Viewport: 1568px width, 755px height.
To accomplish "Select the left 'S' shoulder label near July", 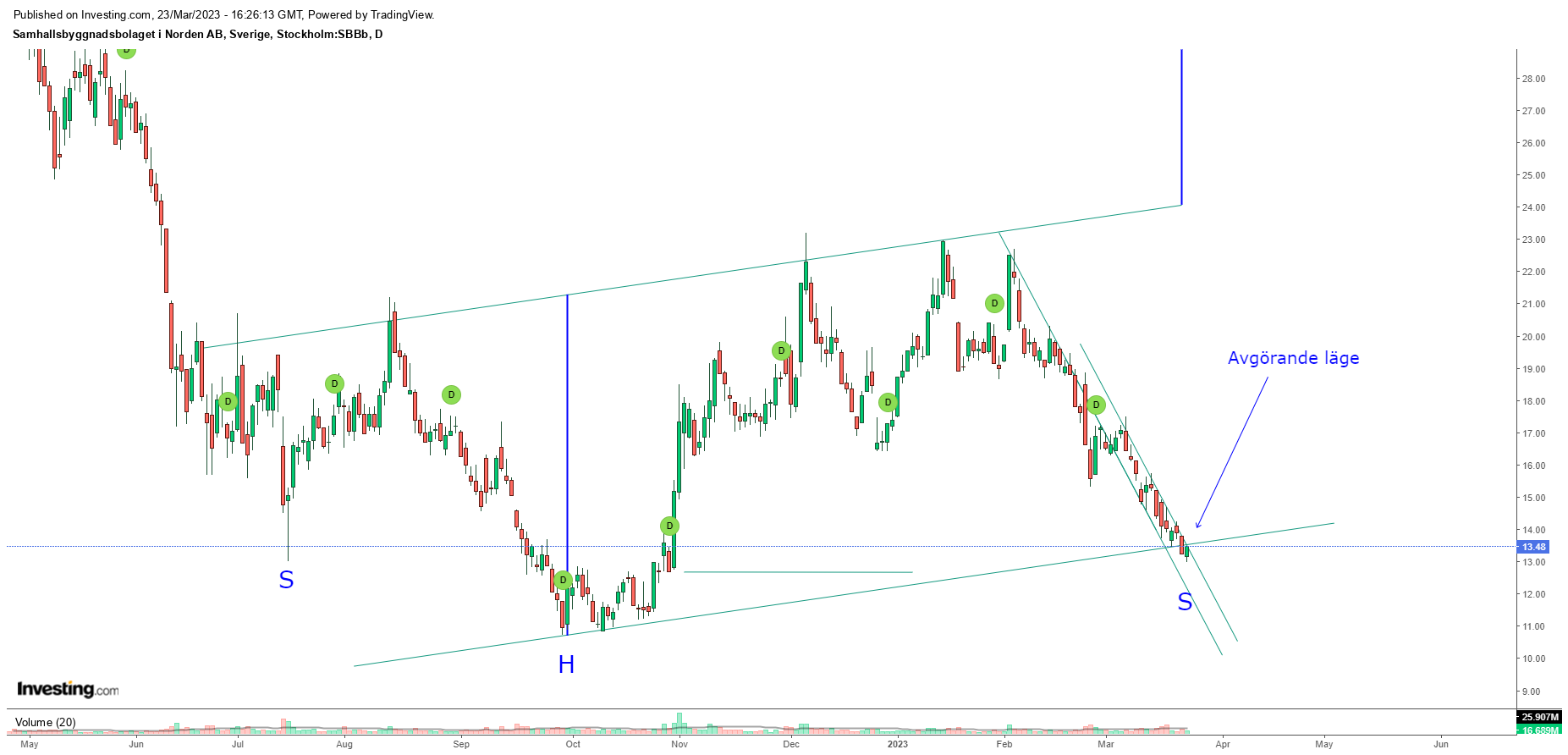I will 286,581.
